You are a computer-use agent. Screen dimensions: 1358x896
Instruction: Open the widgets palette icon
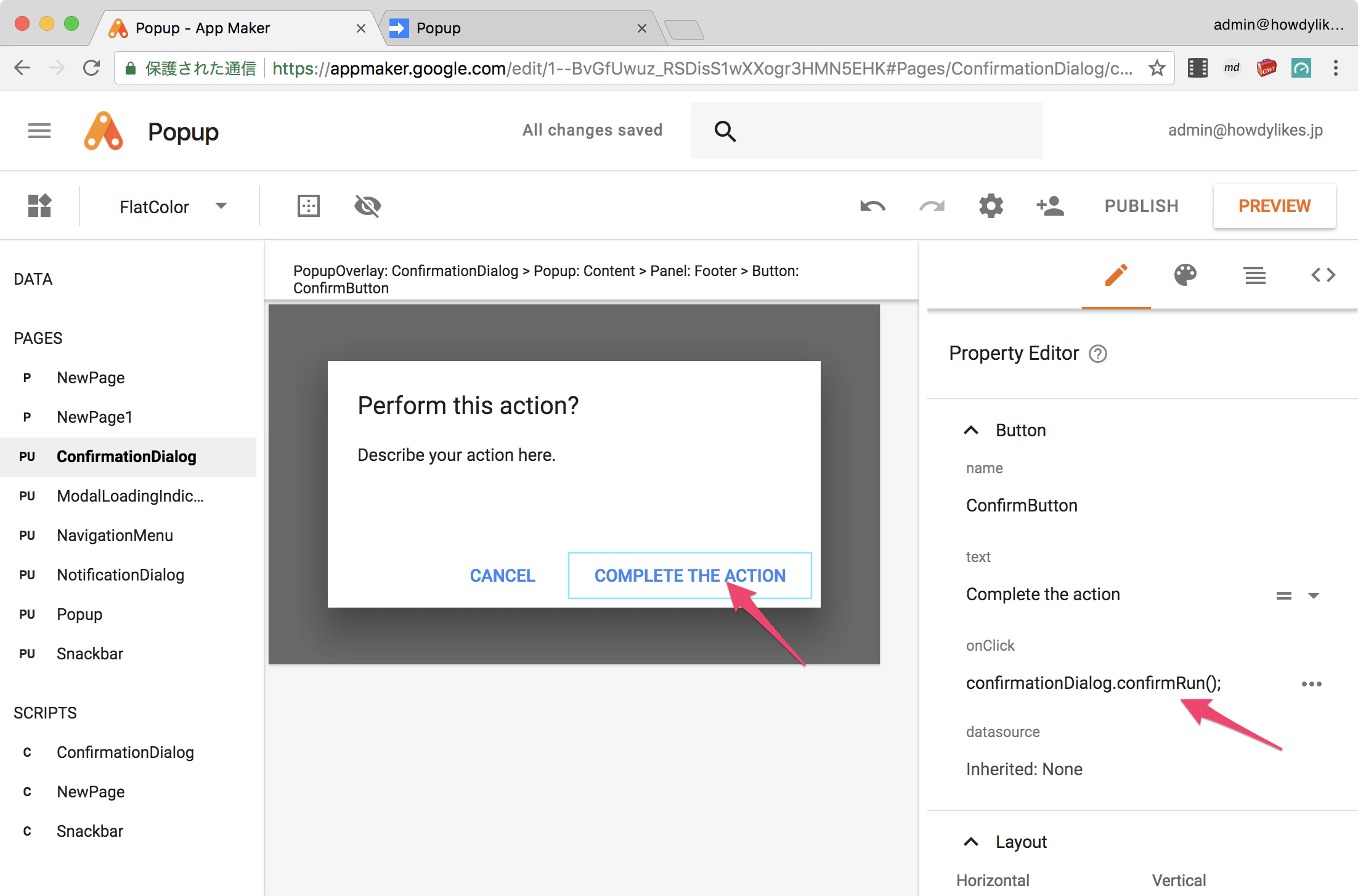[x=39, y=206]
